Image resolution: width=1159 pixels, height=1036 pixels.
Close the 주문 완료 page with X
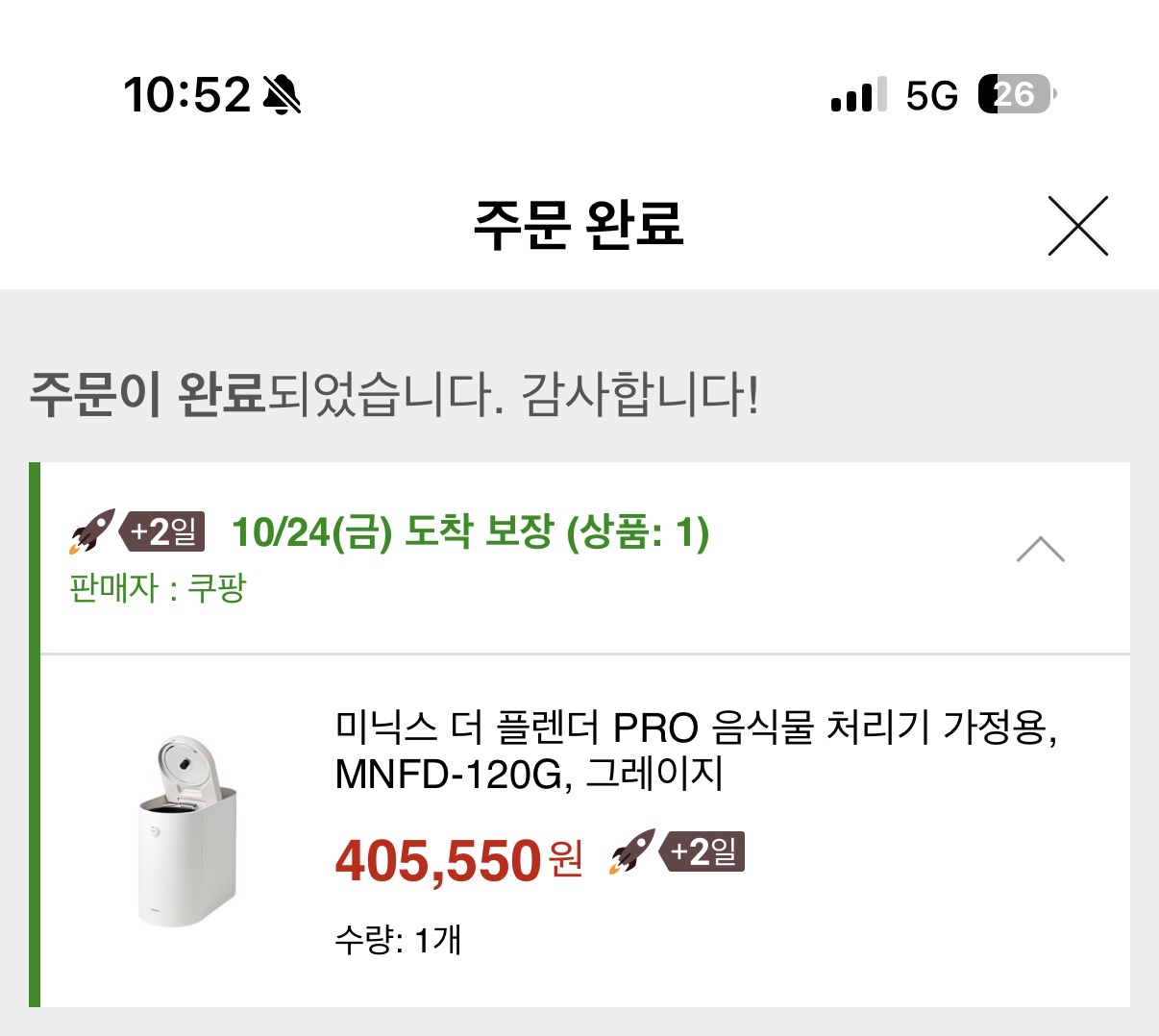click(1077, 226)
